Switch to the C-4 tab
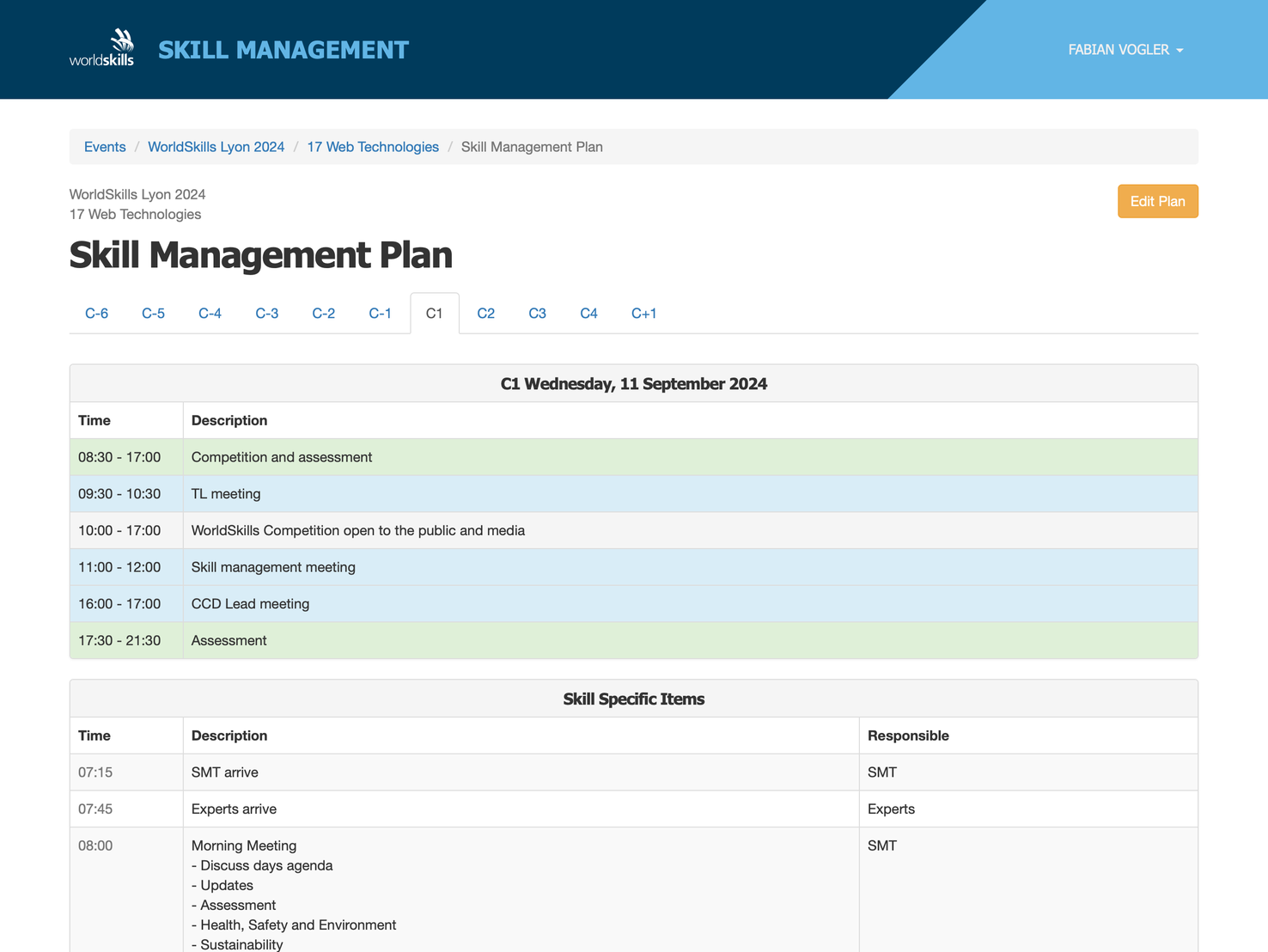 coord(210,313)
